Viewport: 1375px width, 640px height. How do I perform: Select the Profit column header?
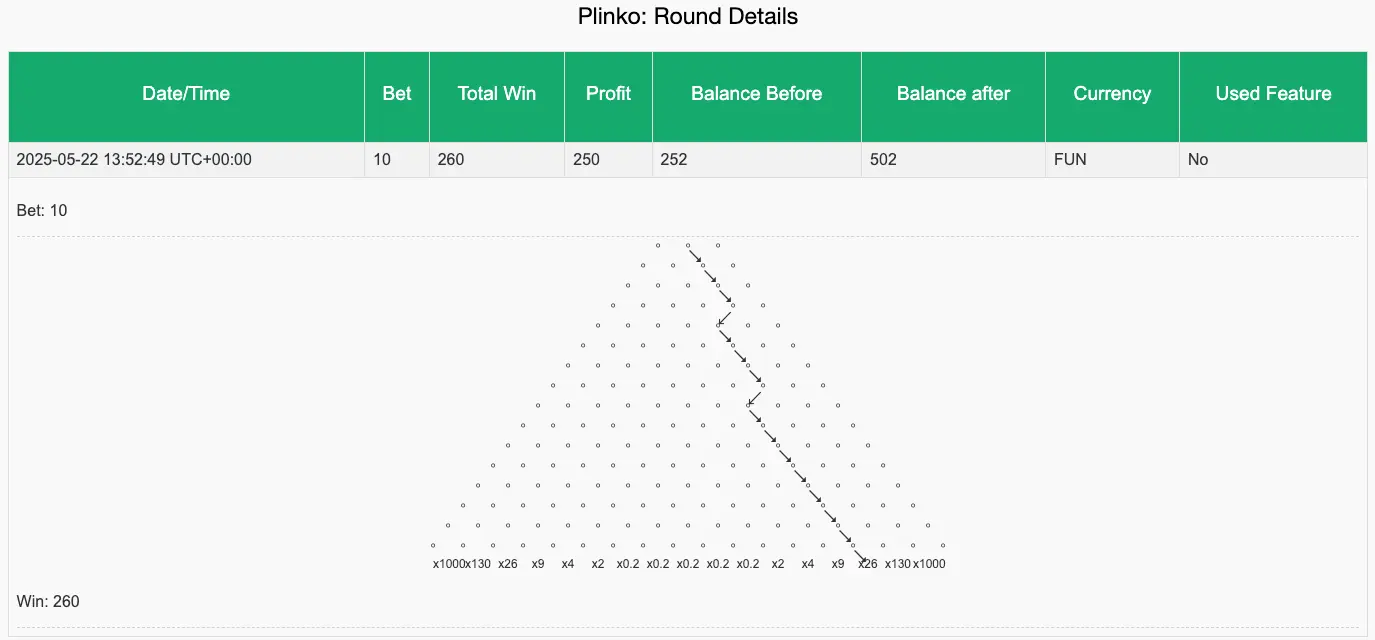coord(608,94)
